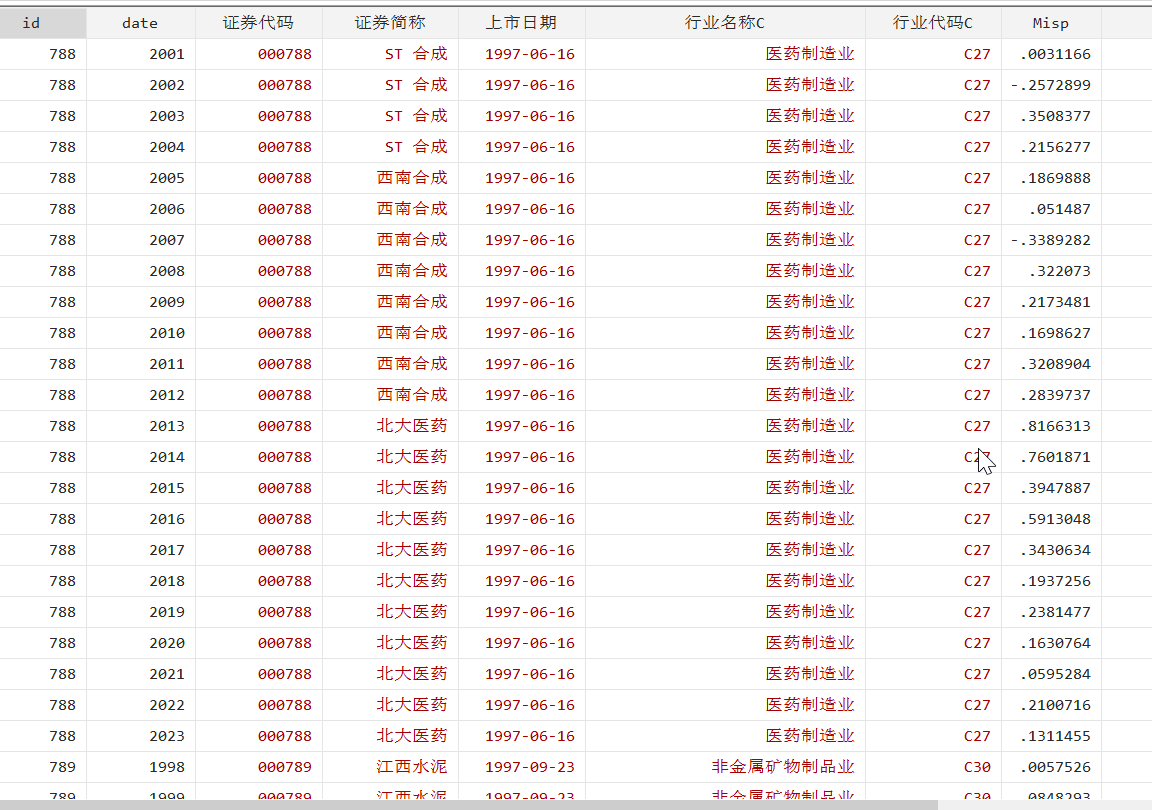Select the 非金属矿物制品业 cell in the 1998 row
The width and height of the screenshot is (1152, 810).
[783, 767]
